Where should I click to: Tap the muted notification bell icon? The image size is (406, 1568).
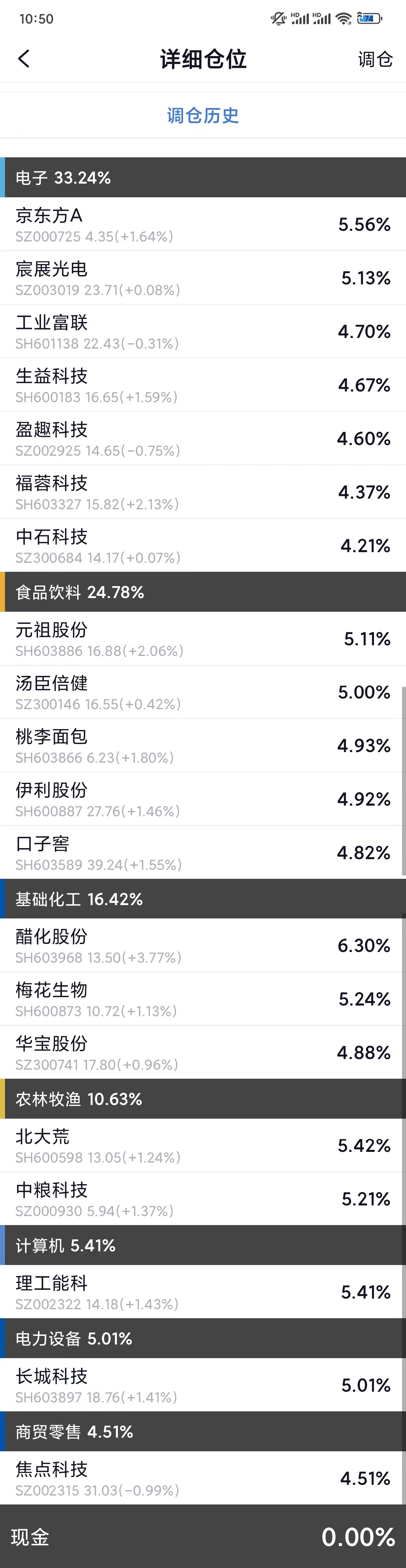pyautogui.click(x=278, y=19)
